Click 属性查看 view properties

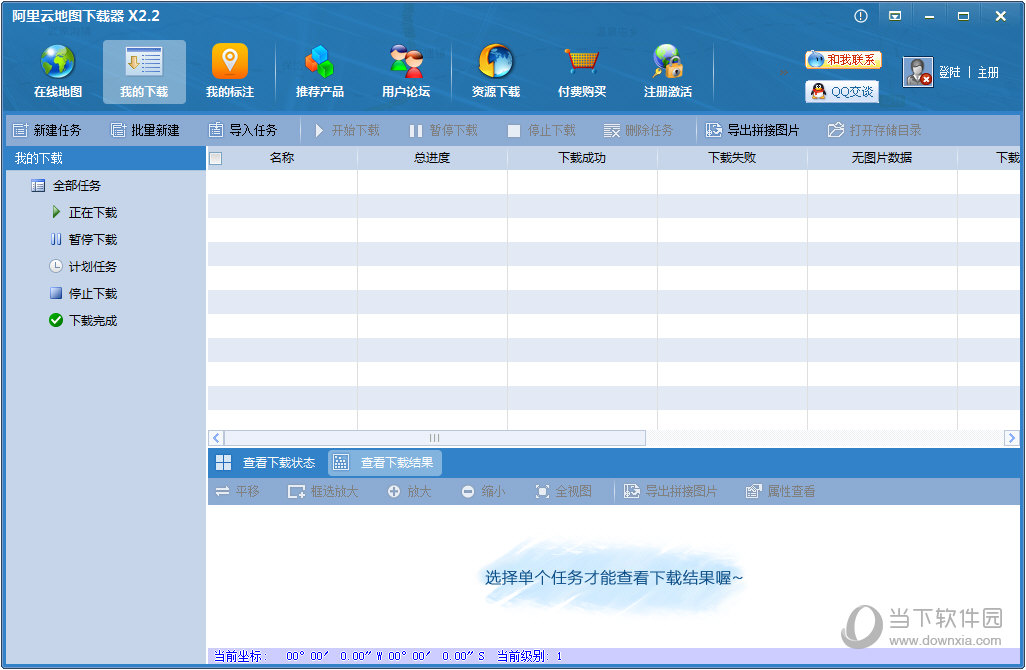click(781, 491)
